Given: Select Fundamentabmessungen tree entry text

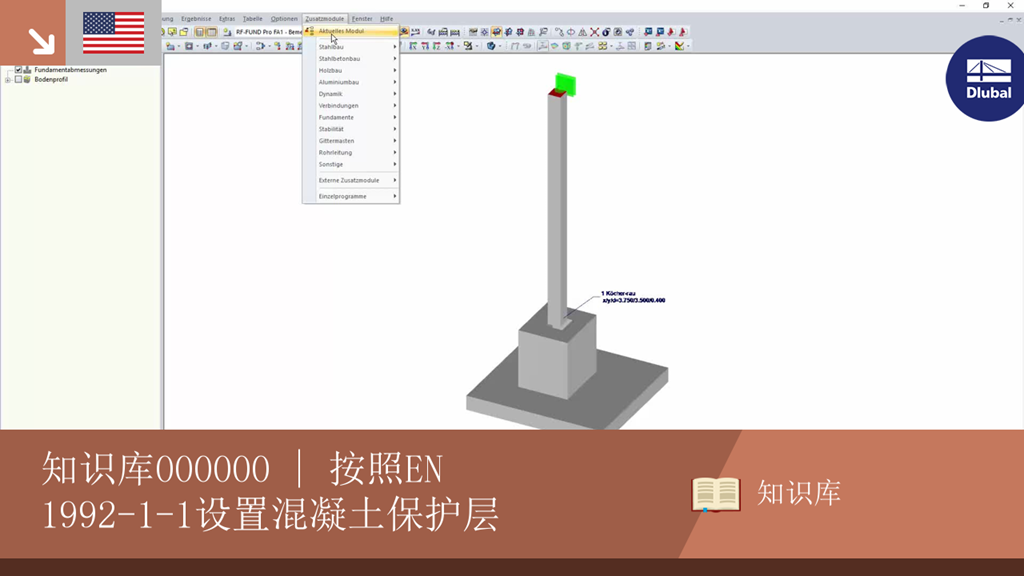Looking at the screenshot, I should click(x=70, y=69).
